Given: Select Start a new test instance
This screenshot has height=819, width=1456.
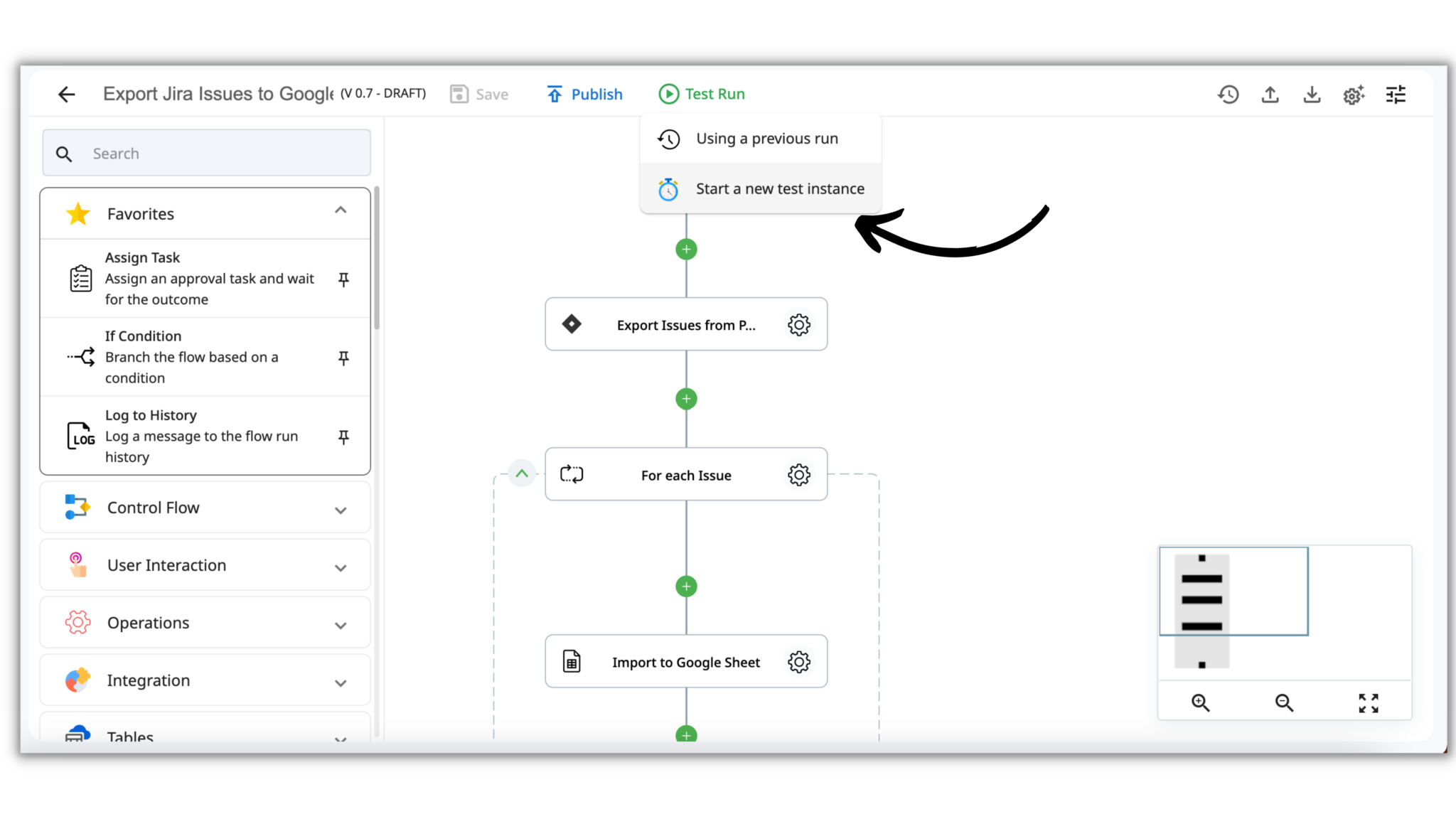Looking at the screenshot, I should click(779, 188).
